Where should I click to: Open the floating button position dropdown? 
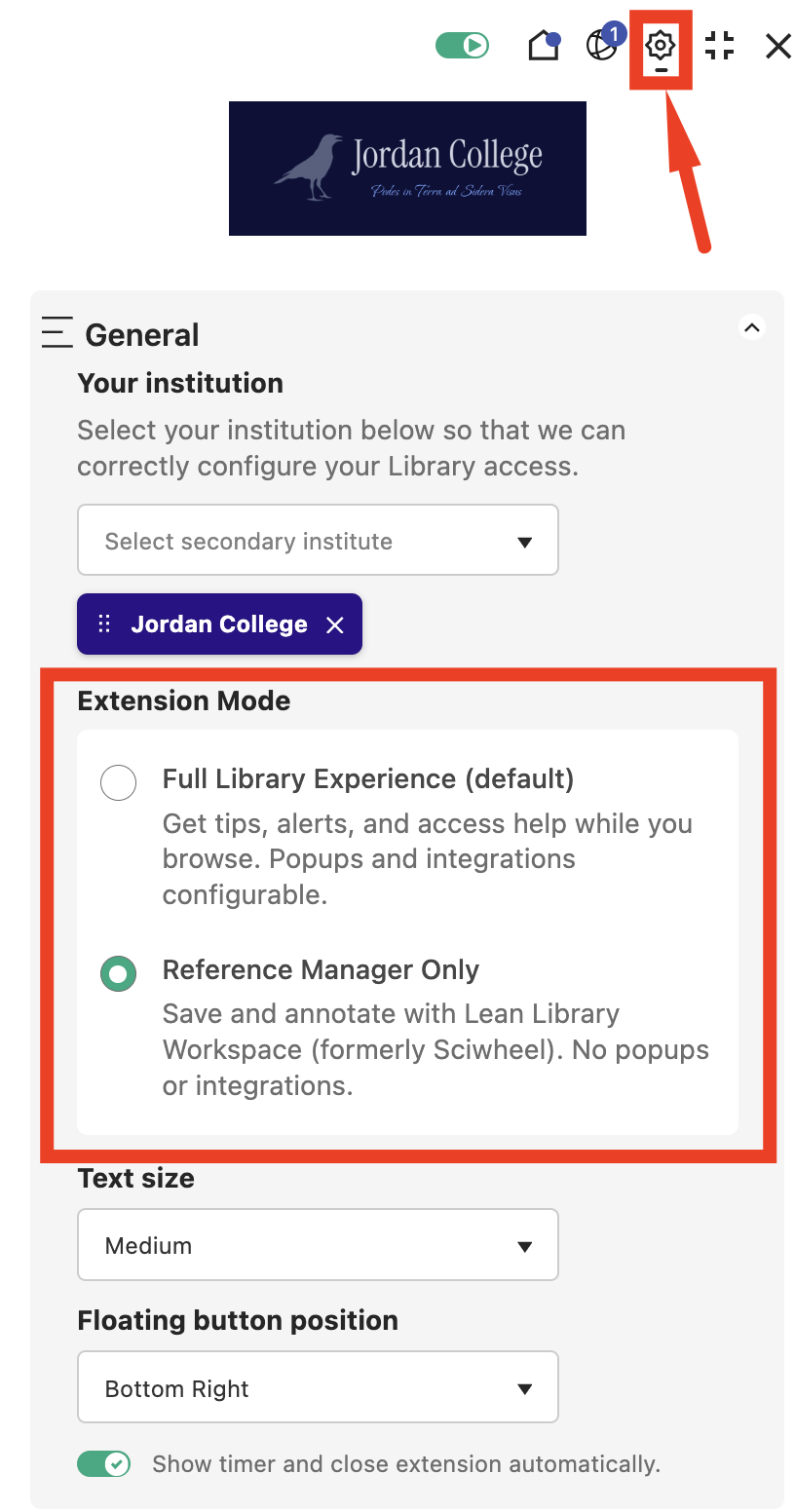[x=318, y=1387]
